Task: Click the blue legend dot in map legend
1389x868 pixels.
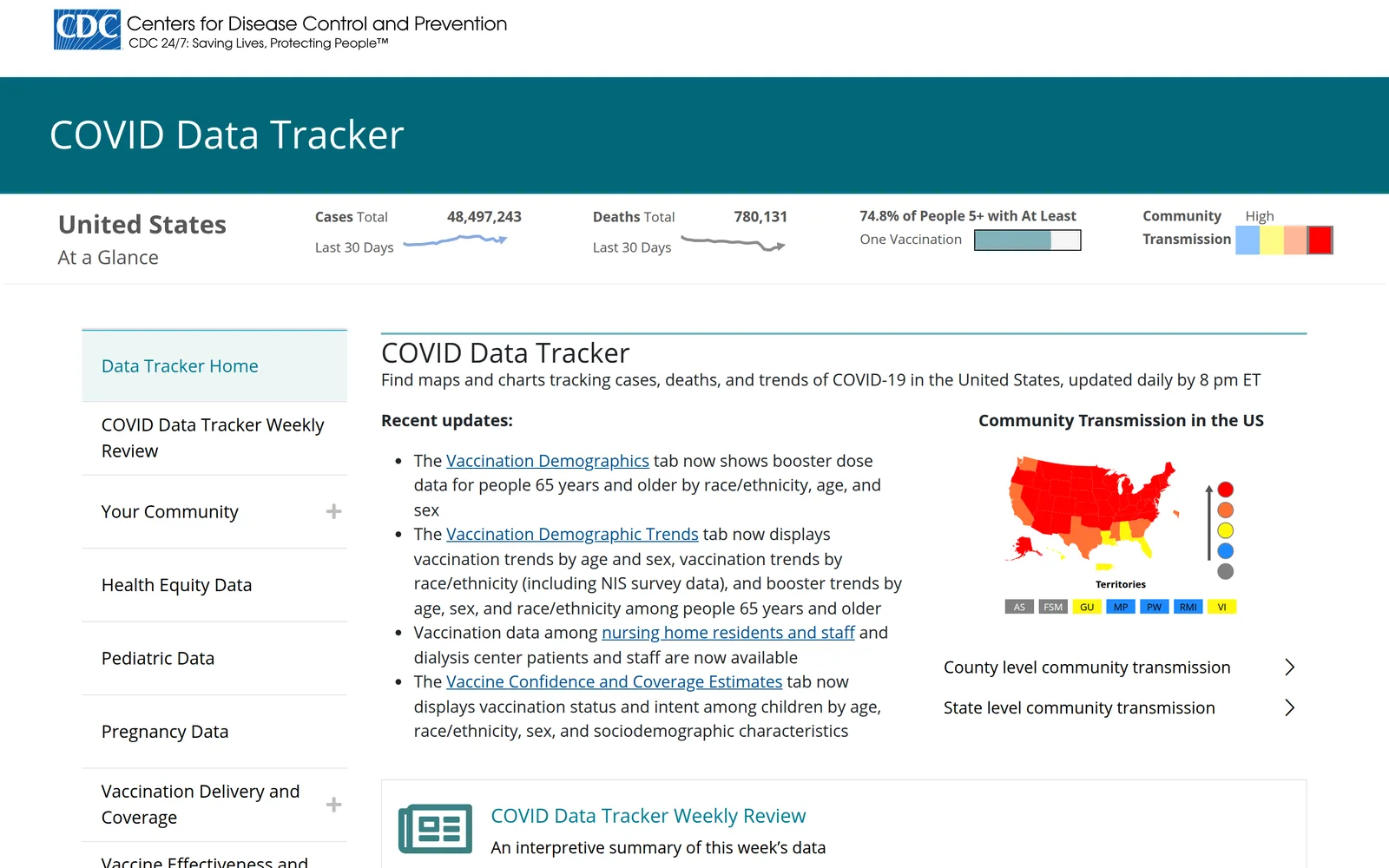Action: 1226,551
